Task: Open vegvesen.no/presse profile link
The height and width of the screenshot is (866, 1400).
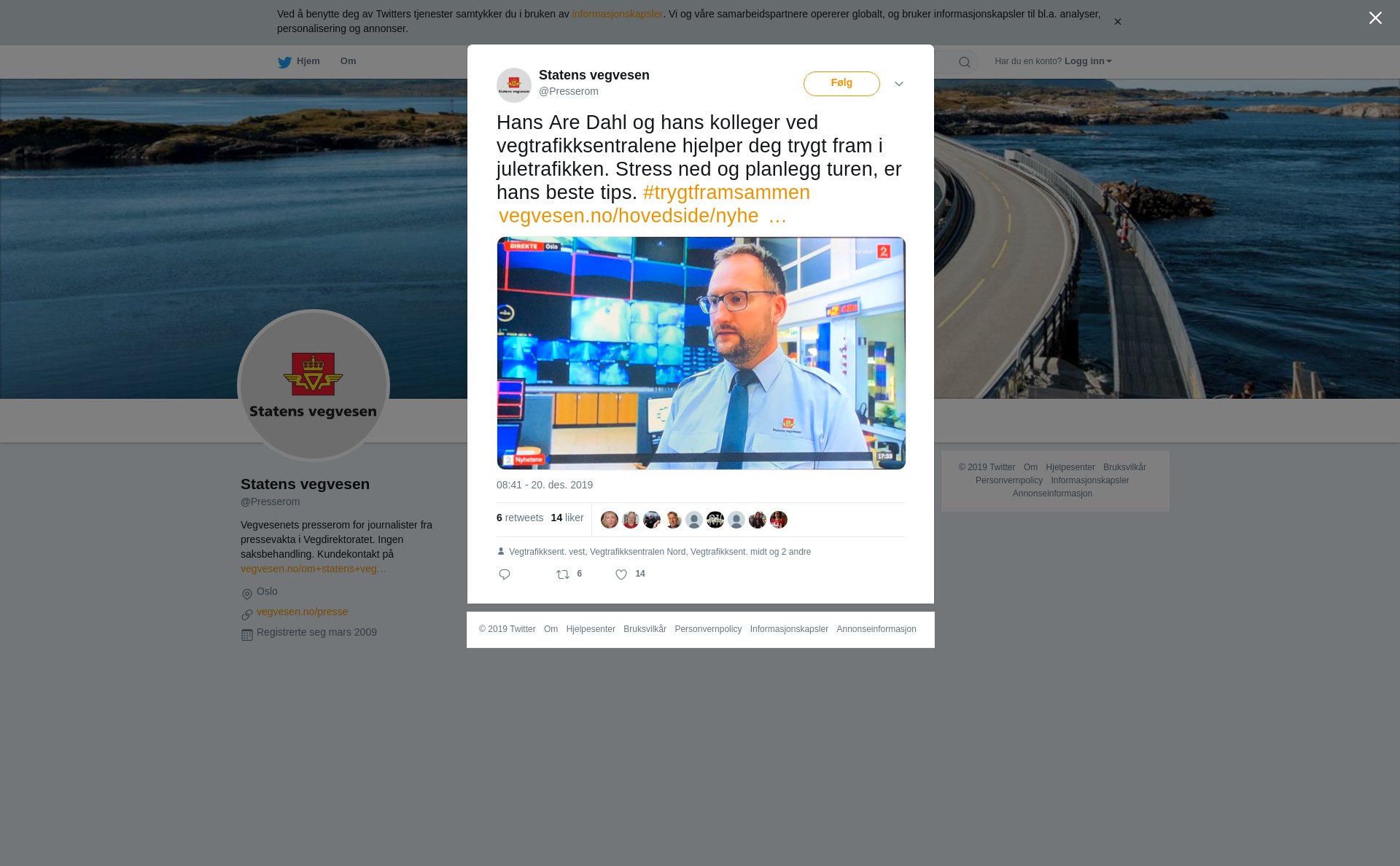Action: 302,612
